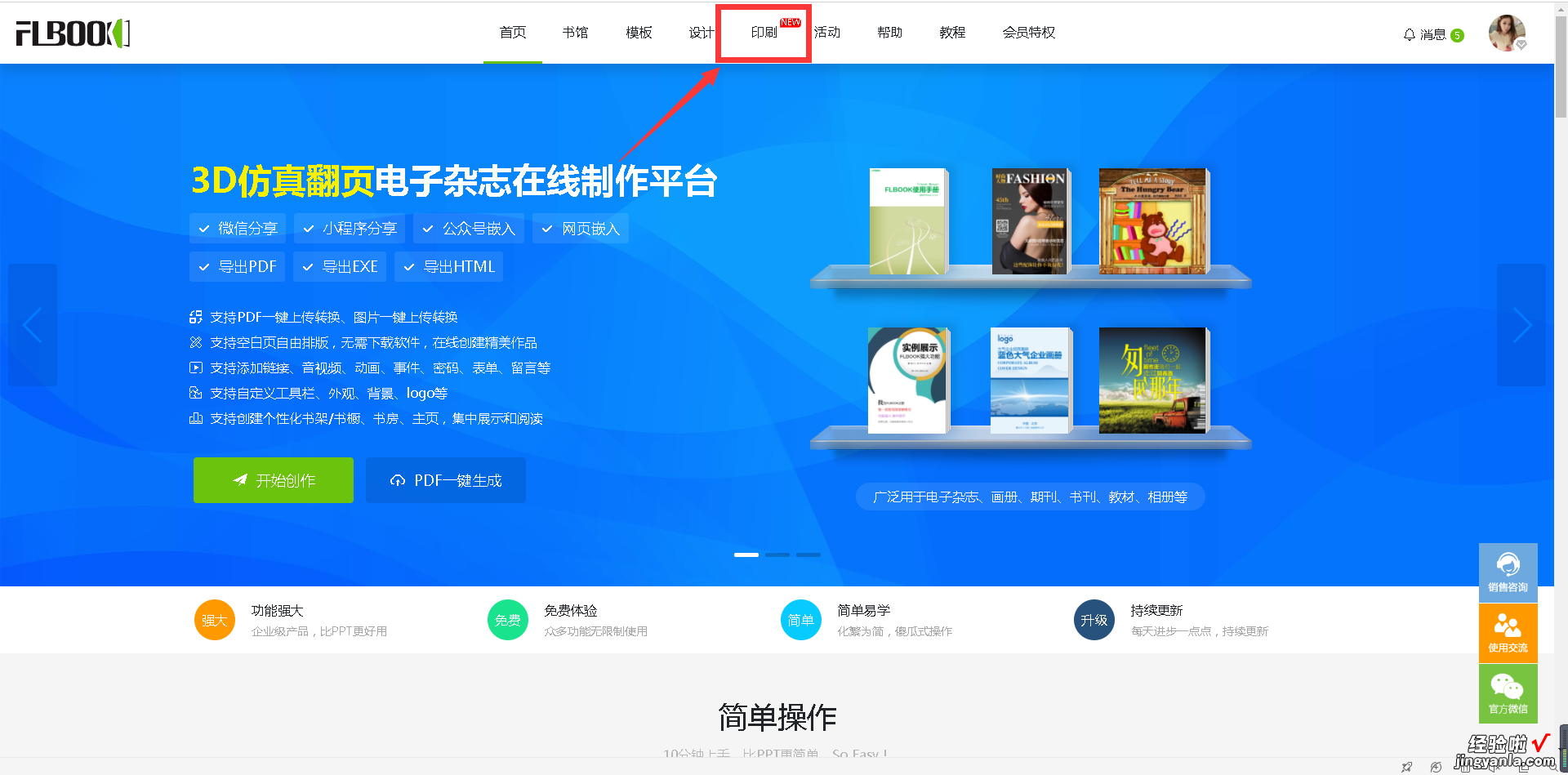Click the 简单操作 section heading
Viewport: 1568px width, 775px height.
click(777, 717)
